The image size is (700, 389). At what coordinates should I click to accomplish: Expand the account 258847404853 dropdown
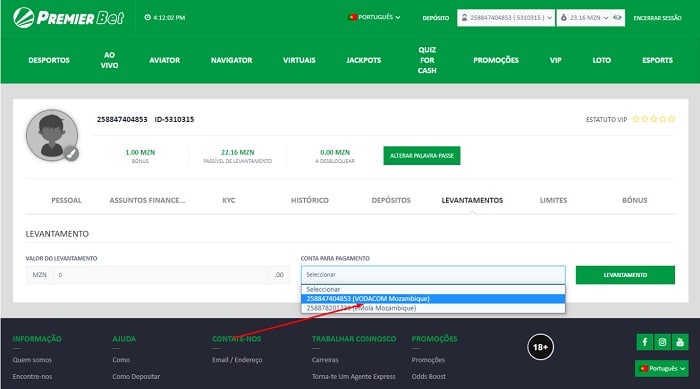tap(506, 18)
